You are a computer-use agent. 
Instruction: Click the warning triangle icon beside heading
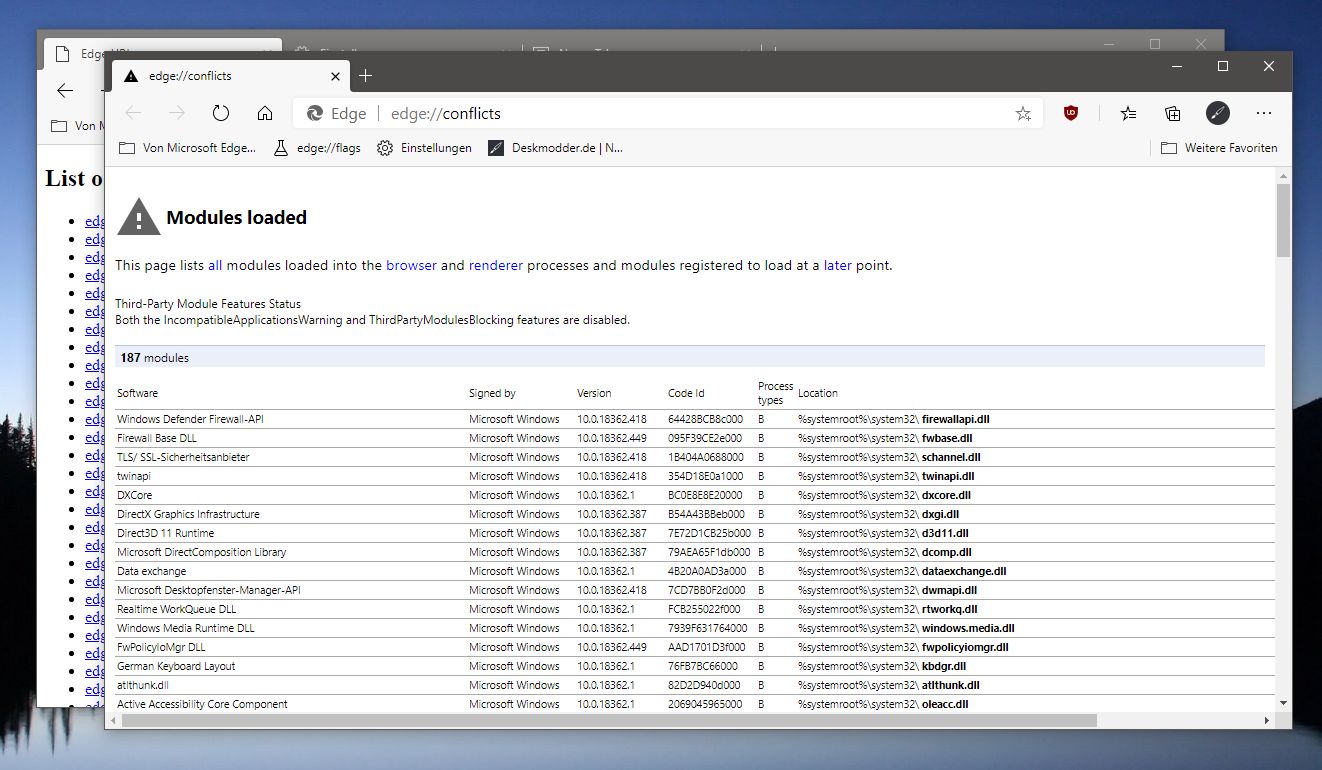[138, 216]
